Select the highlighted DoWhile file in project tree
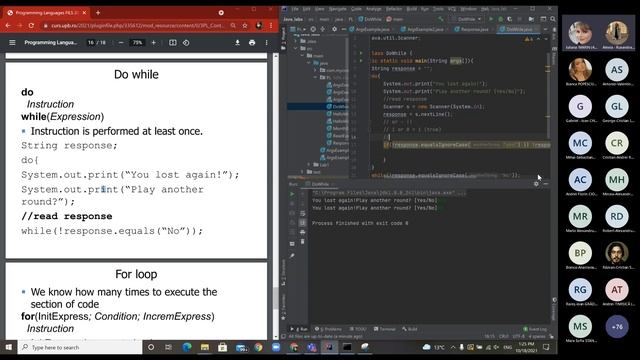 [318, 107]
